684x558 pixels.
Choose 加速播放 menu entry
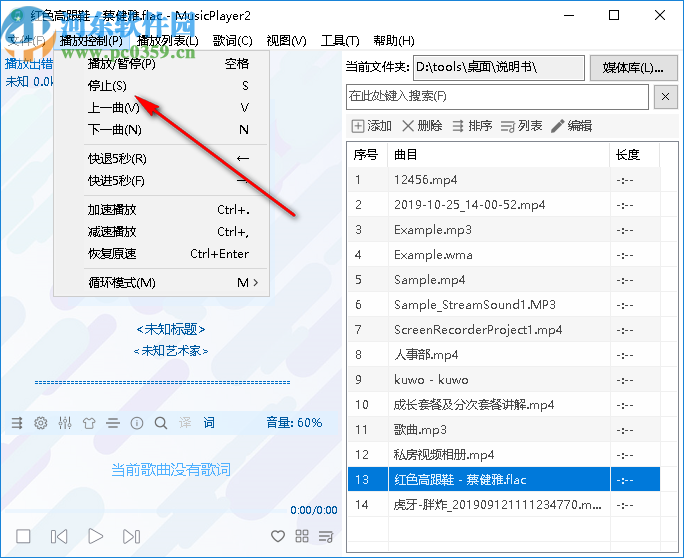coord(162,210)
